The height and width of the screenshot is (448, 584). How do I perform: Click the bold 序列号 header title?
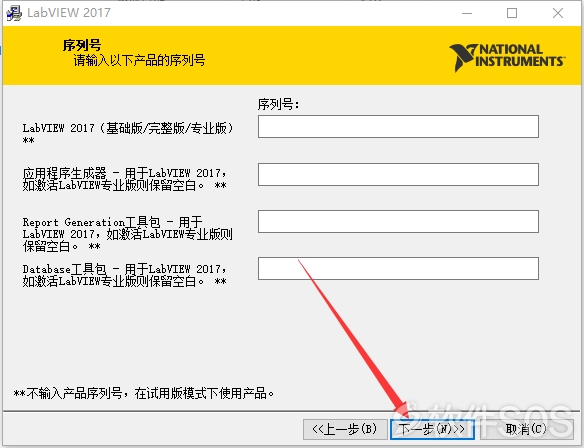click(82, 45)
